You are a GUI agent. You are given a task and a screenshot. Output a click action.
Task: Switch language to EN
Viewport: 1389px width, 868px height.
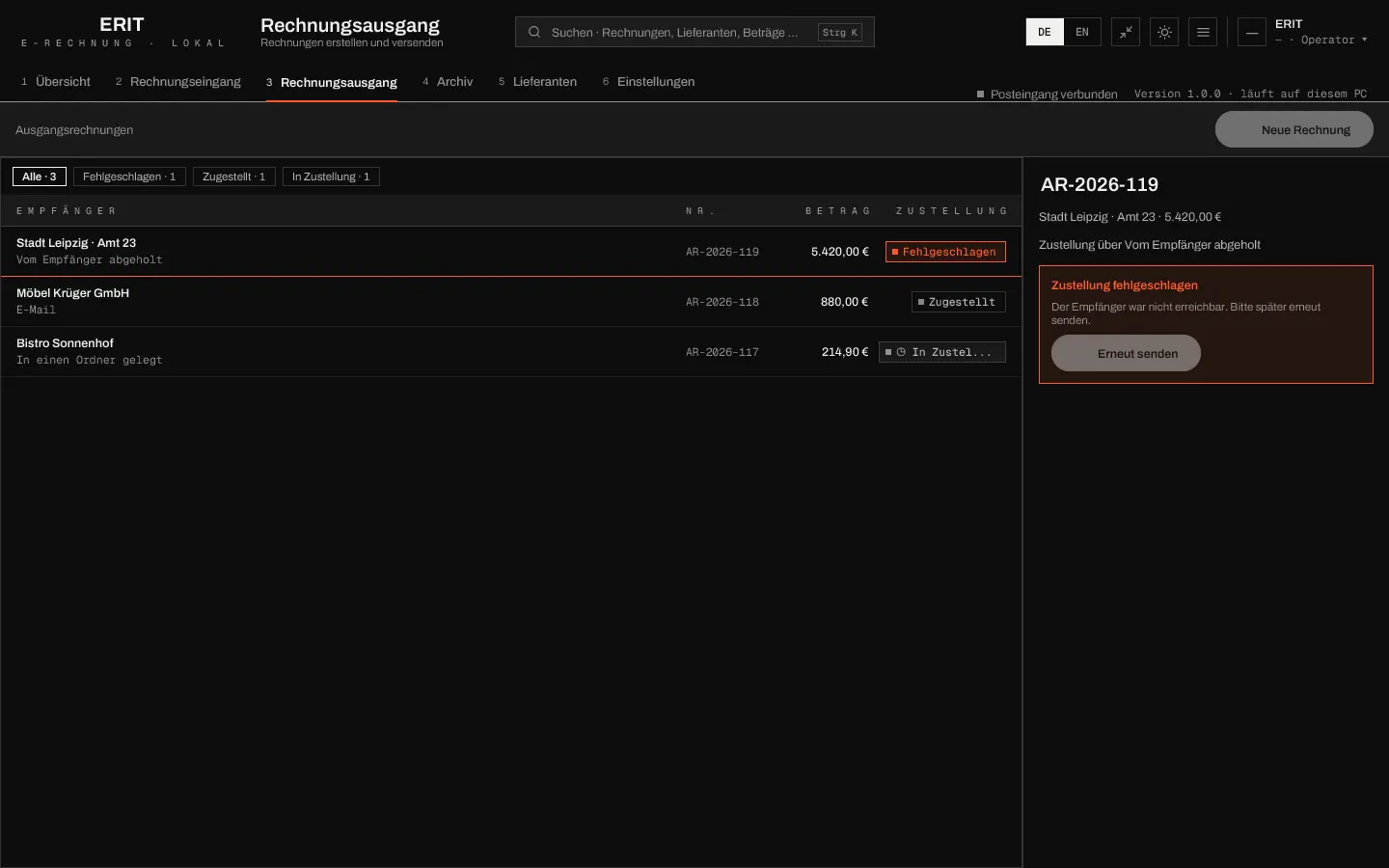click(x=1082, y=32)
